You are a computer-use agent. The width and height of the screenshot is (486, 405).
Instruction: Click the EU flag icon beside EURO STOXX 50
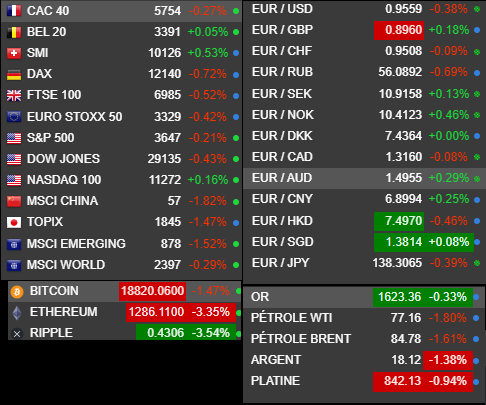point(14,117)
